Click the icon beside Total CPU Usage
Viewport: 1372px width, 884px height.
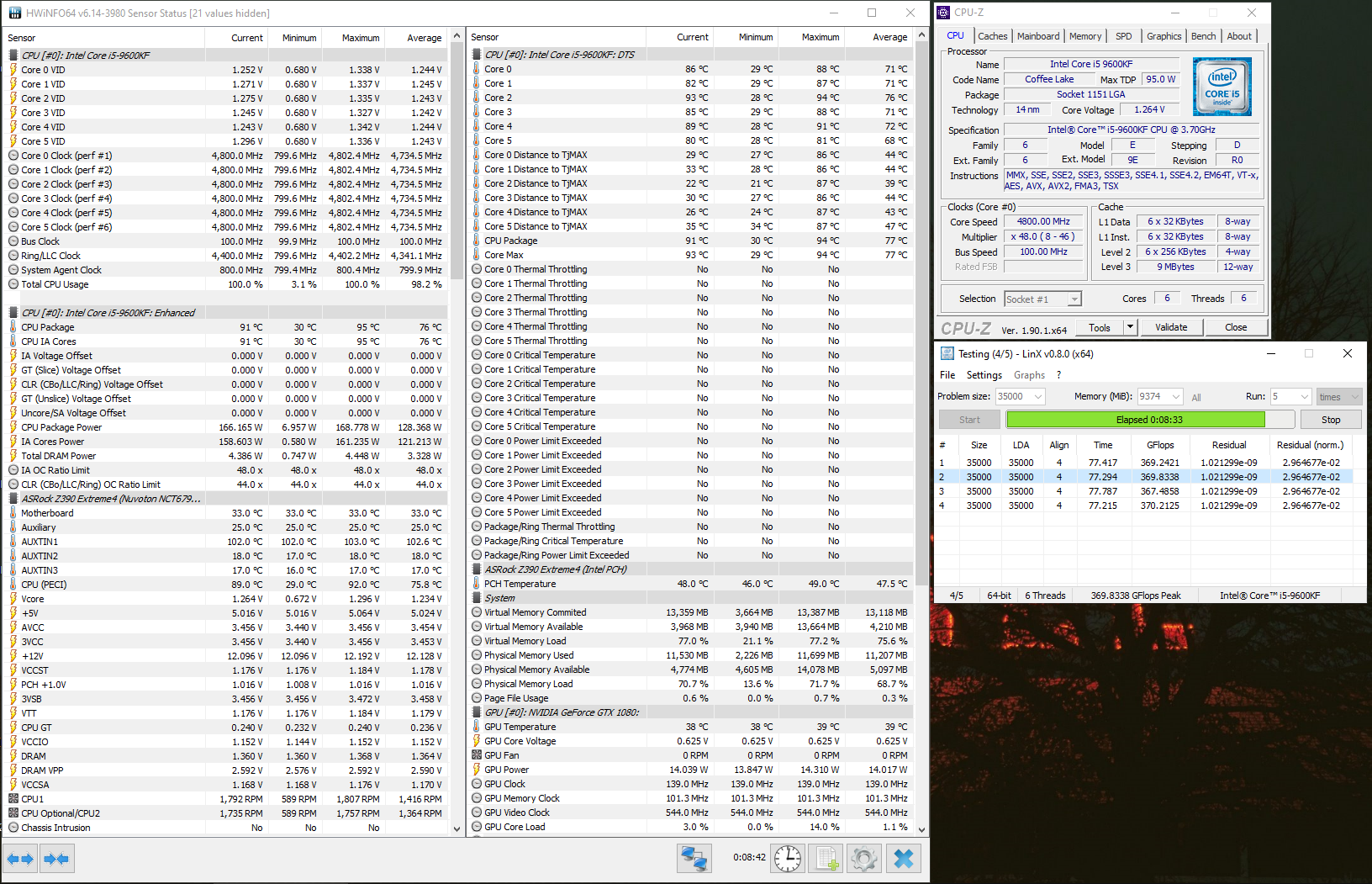click(x=13, y=284)
